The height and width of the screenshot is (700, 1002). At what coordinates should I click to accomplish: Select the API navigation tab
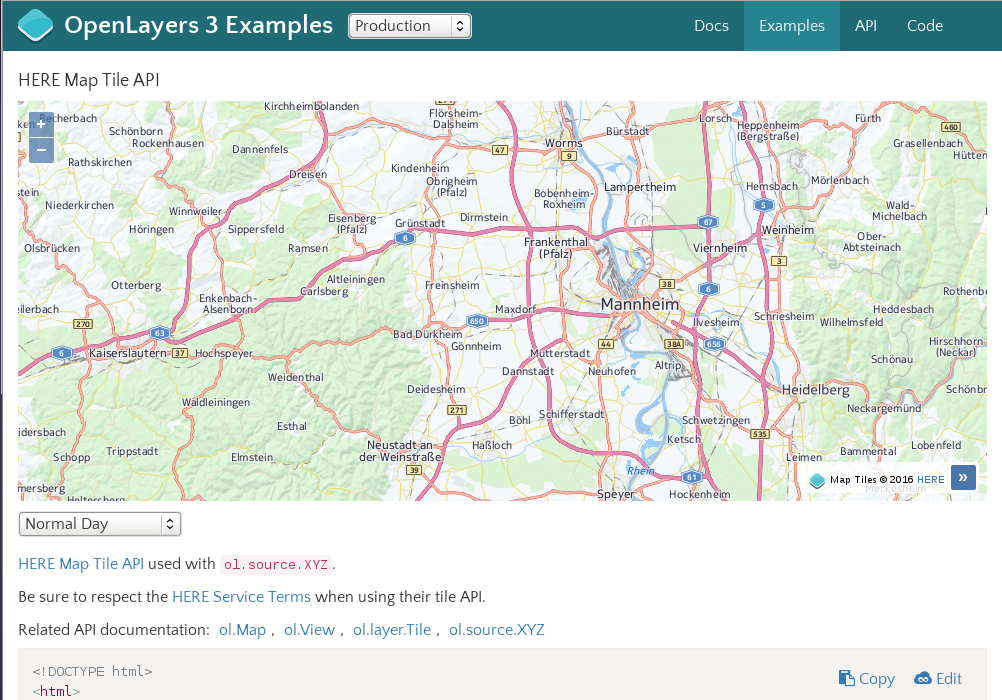click(x=865, y=26)
